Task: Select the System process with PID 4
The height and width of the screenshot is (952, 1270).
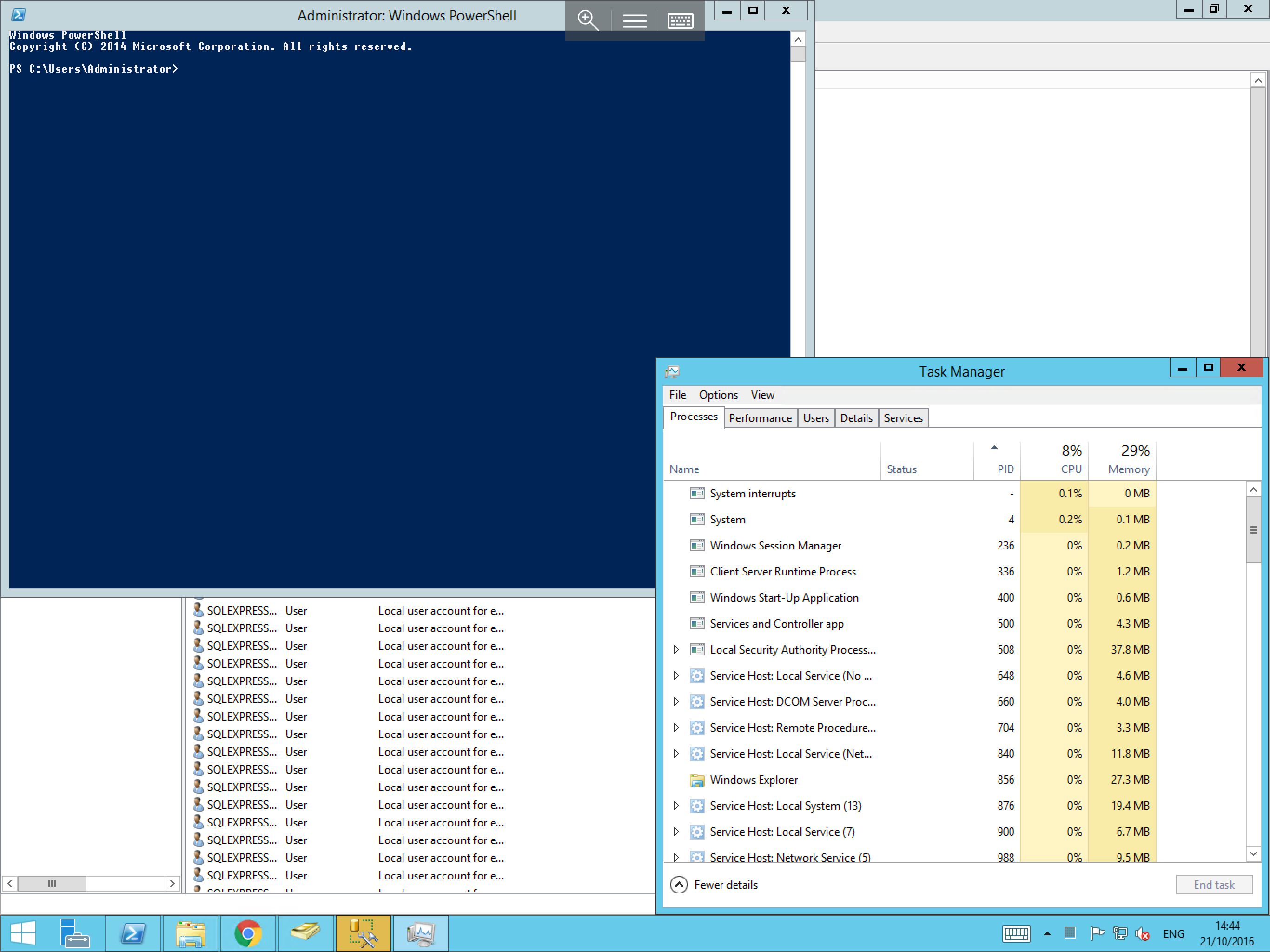Action: point(910,520)
